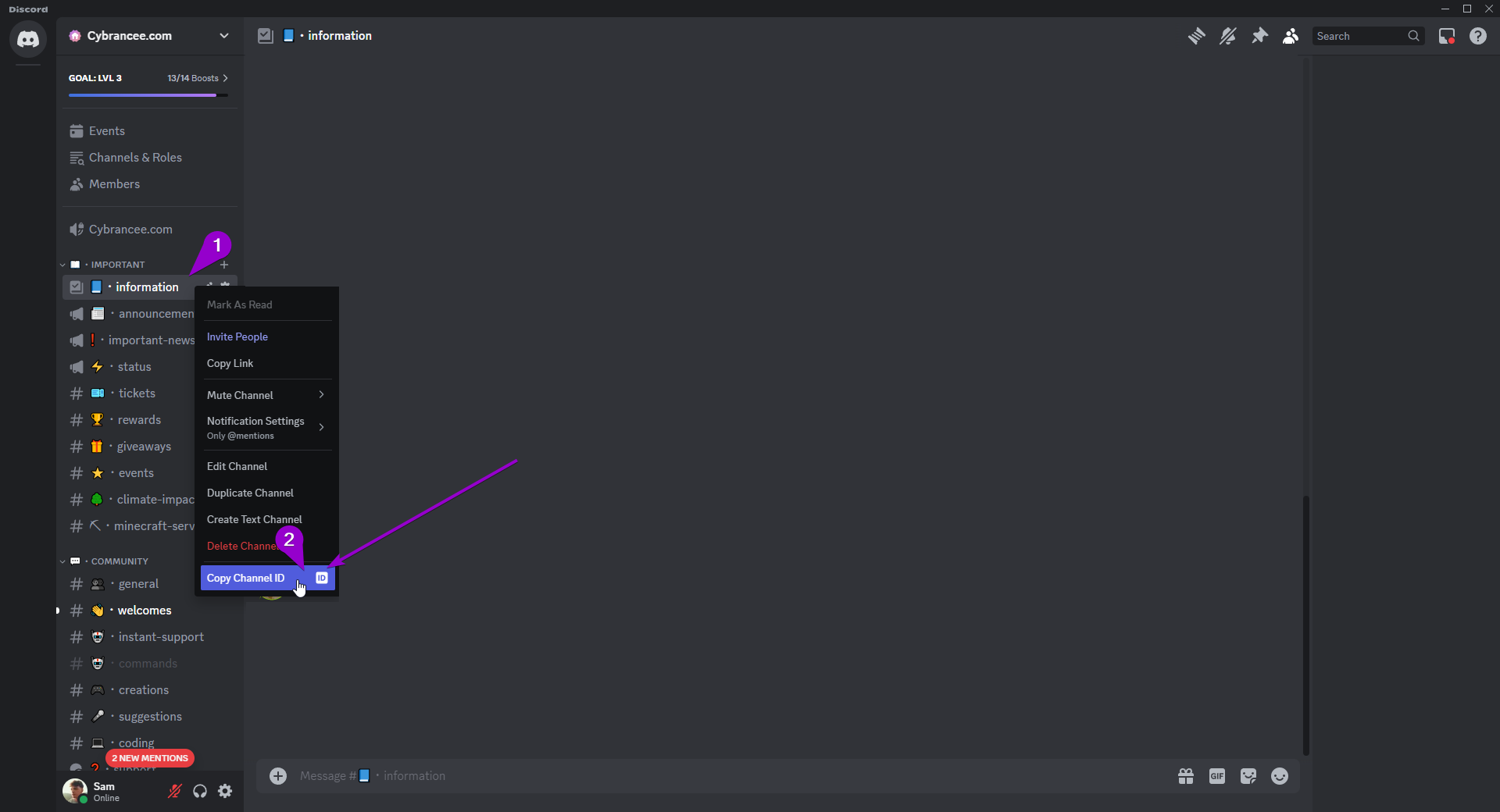Screen dimensions: 1500x812
Task: Select Mark As Read from the context menu
Action: point(239,304)
